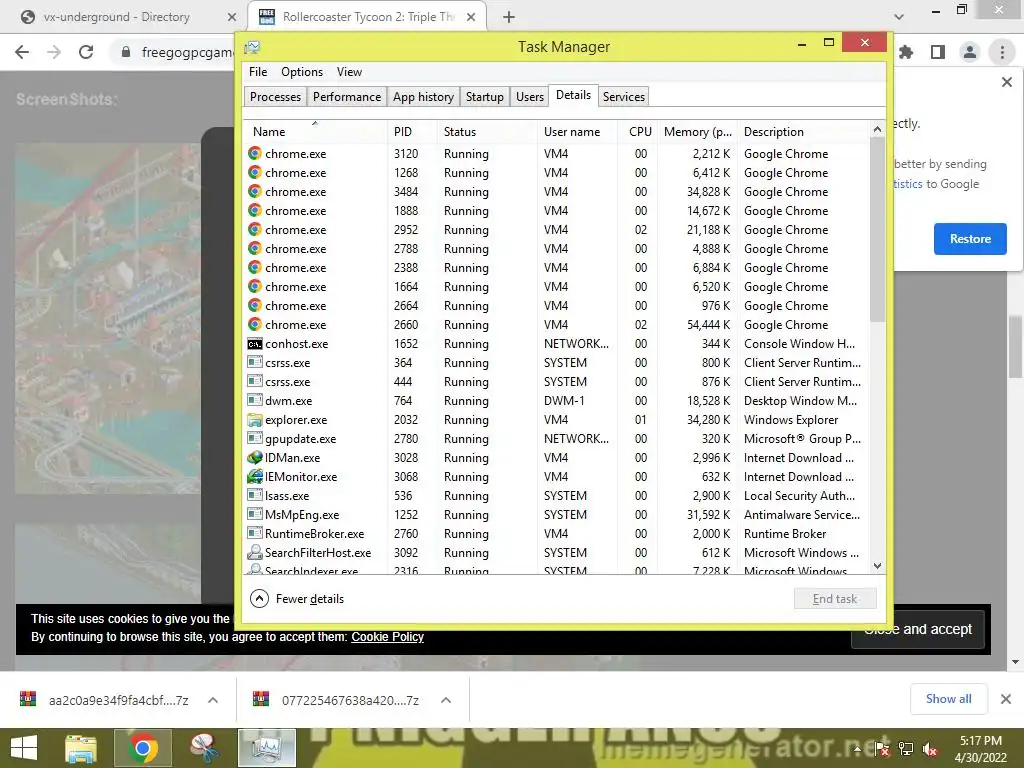
Task: Click the process list scrollbar up arrow
Action: tap(878, 129)
